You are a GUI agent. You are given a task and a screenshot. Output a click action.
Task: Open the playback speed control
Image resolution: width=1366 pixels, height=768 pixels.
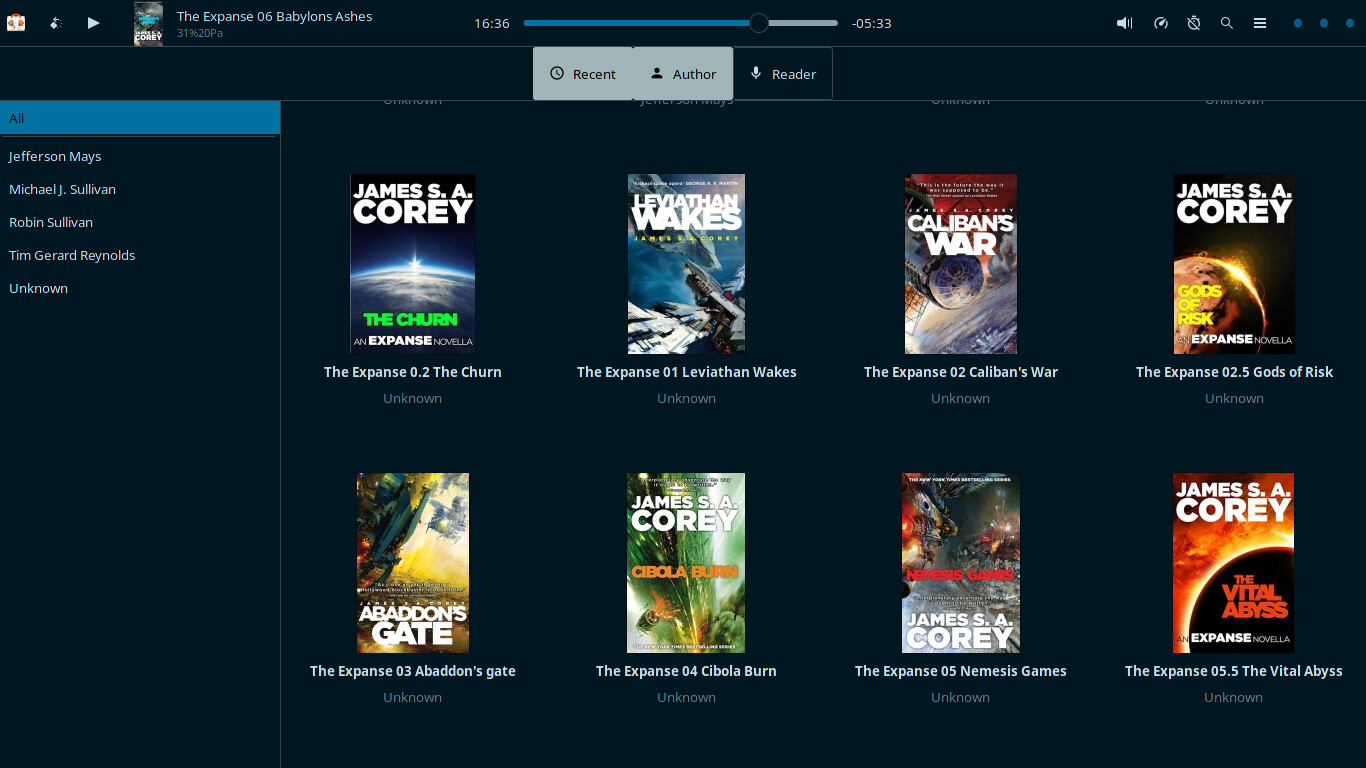(x=1160, y=23)
